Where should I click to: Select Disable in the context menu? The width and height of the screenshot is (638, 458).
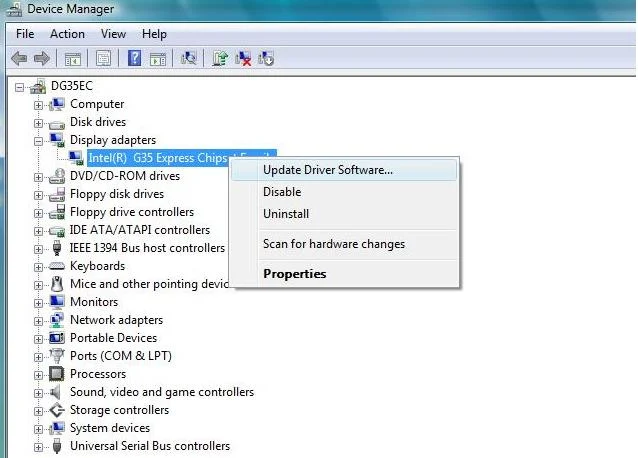[282, 192]
